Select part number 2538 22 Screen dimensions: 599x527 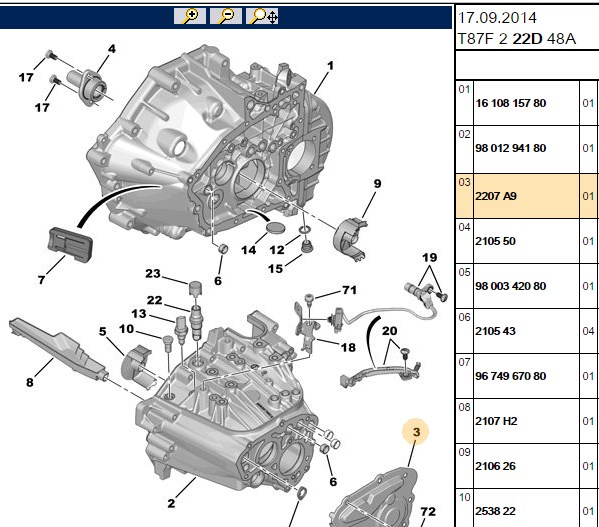click(495, 511)
